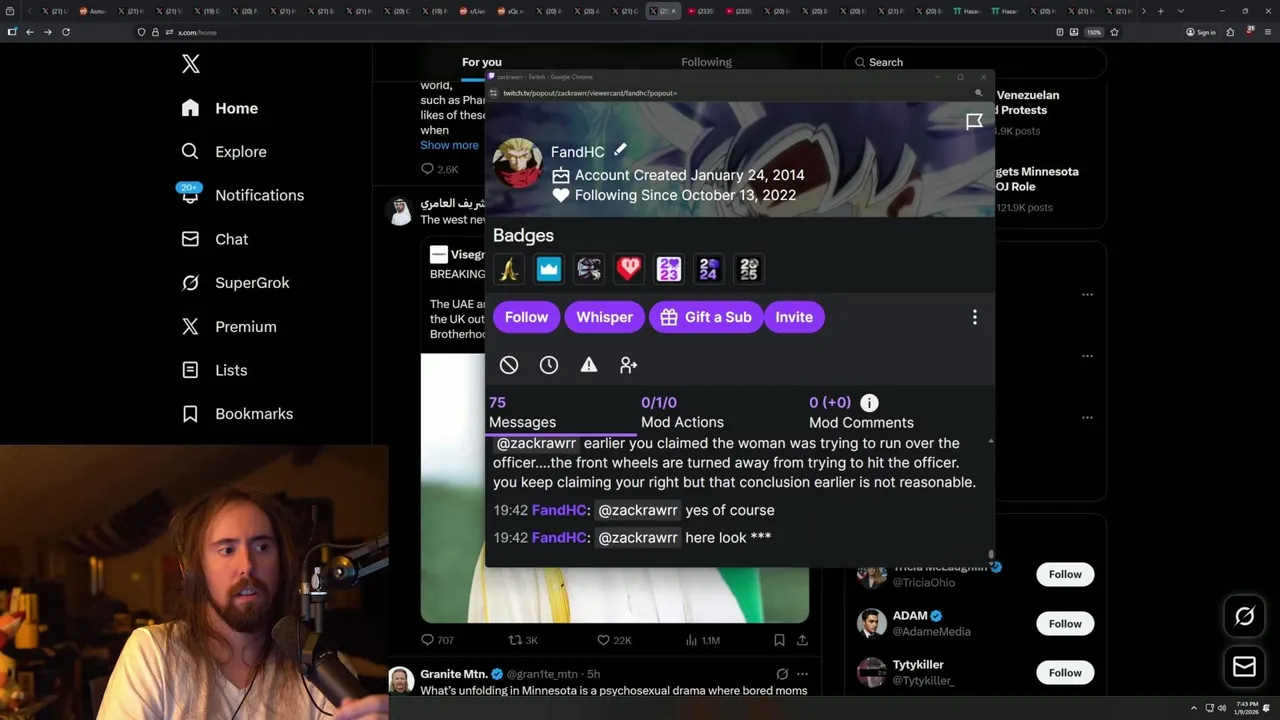Click the add moderator person icon
The width and height of the screenshot is (1280, 720).
[628, 365]
